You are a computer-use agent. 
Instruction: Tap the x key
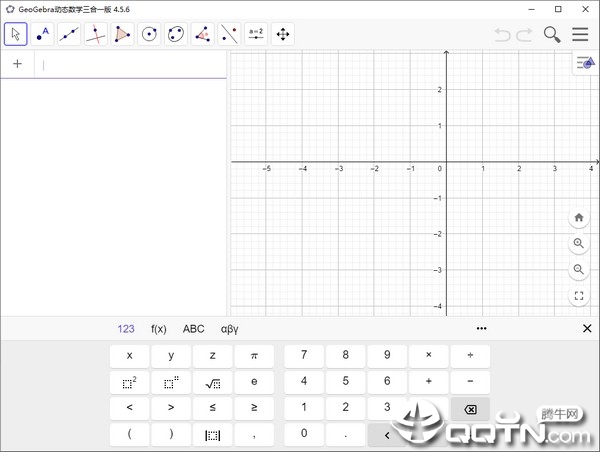(x=129, y=356)
